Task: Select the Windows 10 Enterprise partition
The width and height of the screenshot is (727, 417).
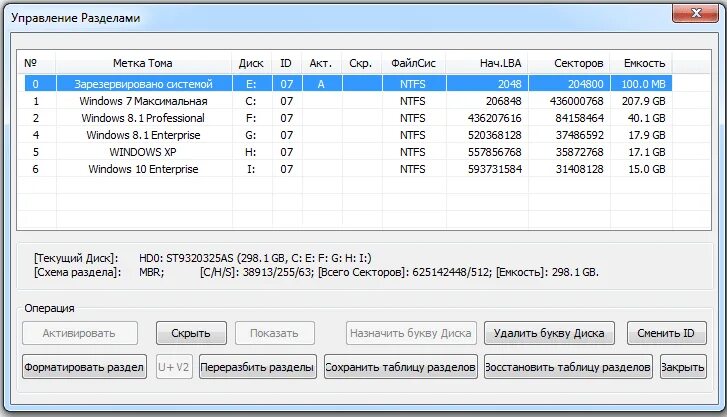Action: [x=348, y=169]
